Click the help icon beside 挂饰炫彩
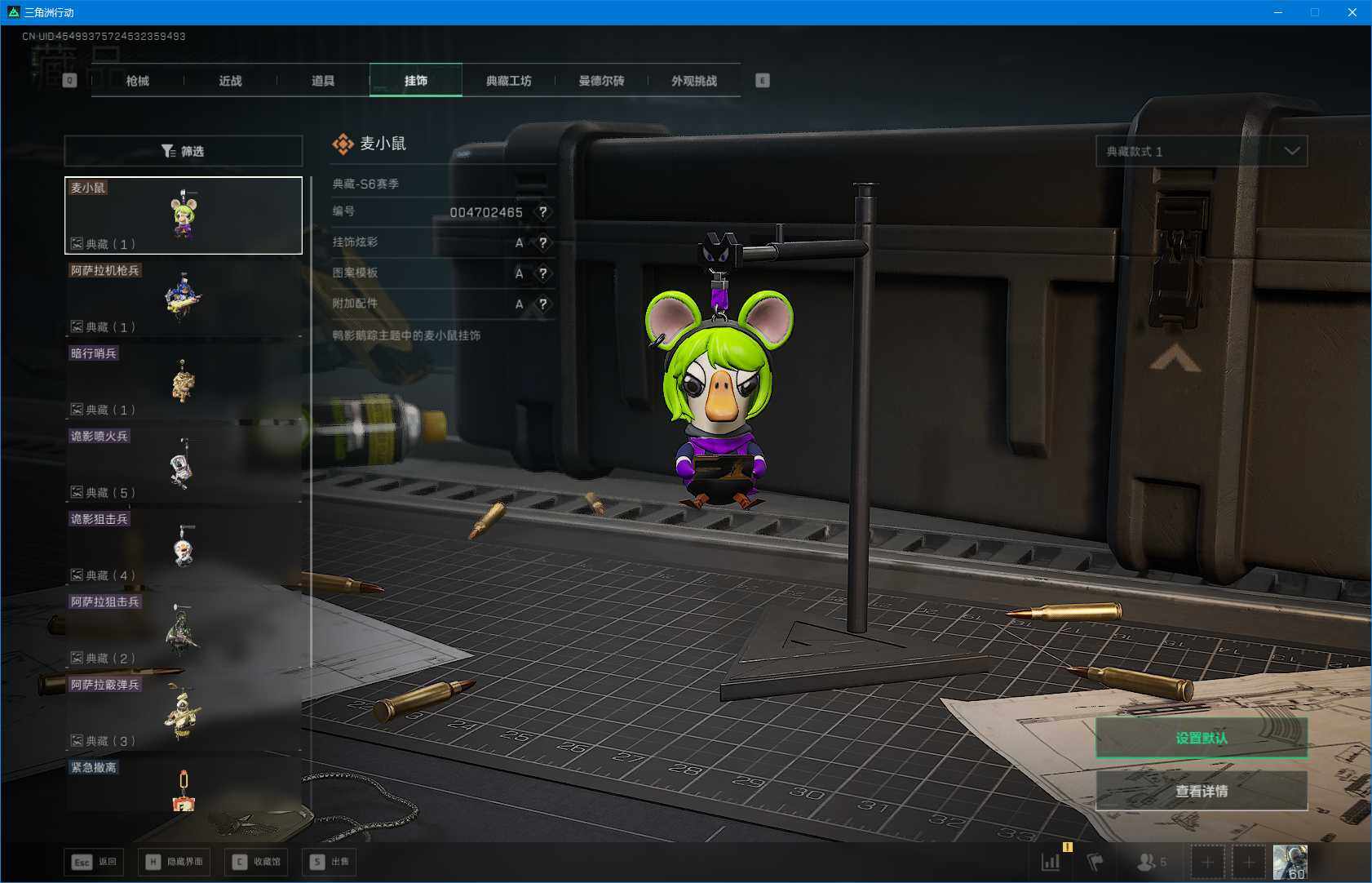The image size is (1372, 883). click(x=542, y=242)
